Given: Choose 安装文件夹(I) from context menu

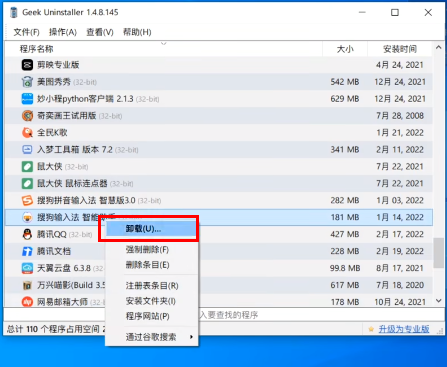Looking at the screenshot, I should coord(152,301).
